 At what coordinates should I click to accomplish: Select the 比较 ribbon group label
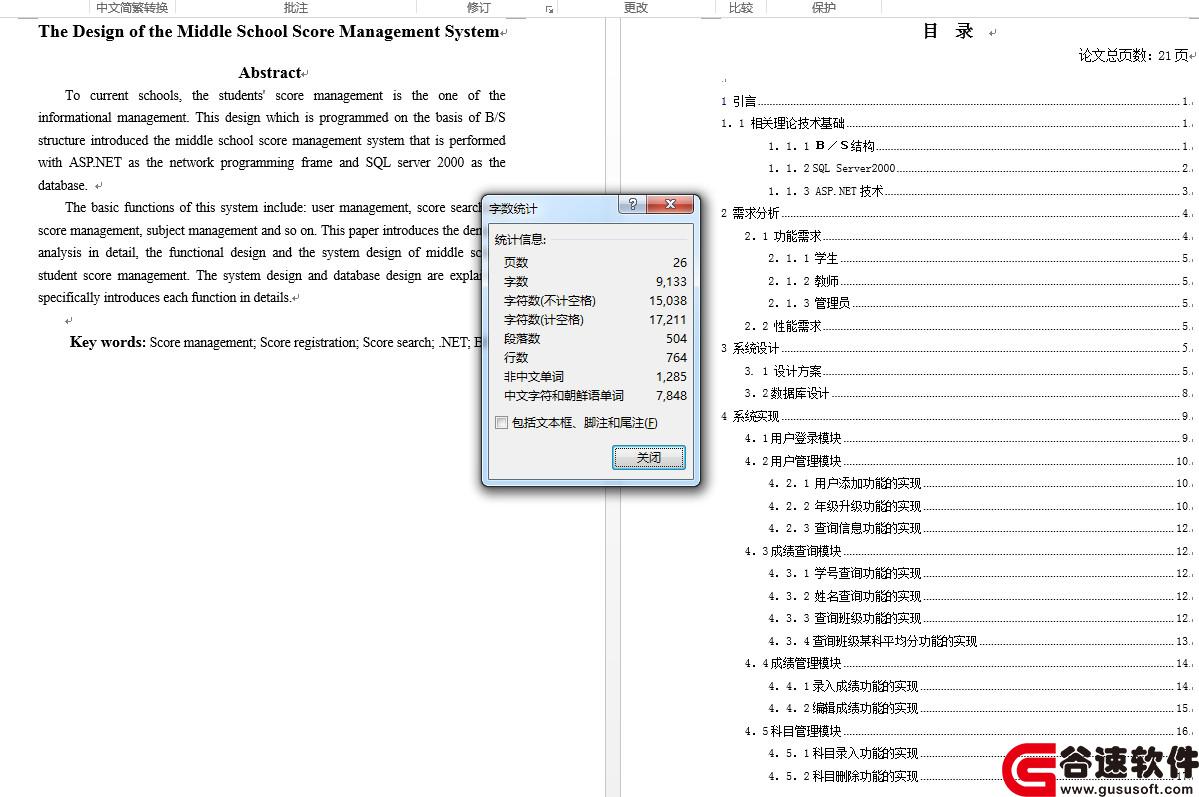(x=741, y=8)
